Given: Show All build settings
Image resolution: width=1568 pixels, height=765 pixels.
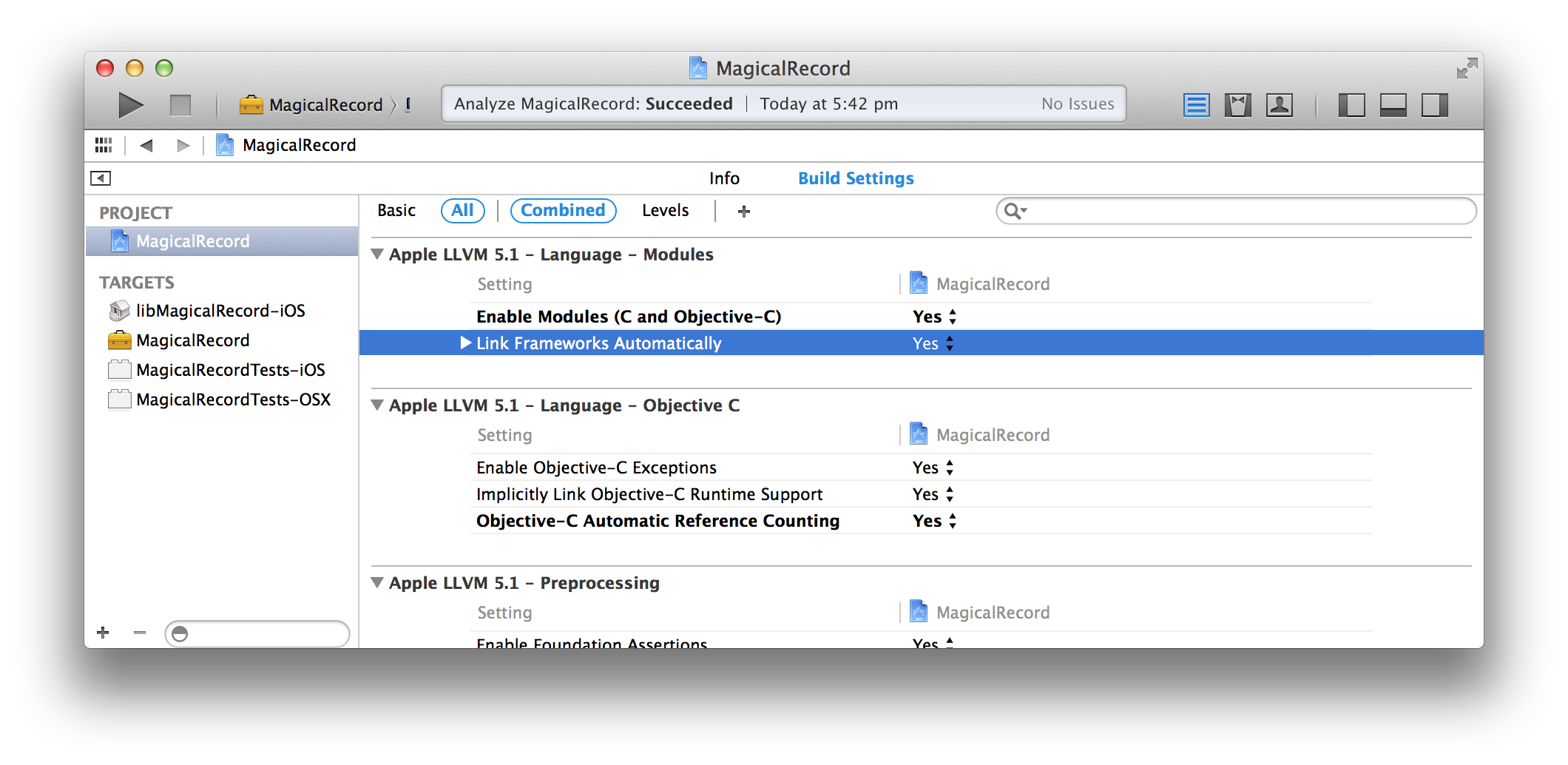Looking at the screenshot, I should point(463,211).
